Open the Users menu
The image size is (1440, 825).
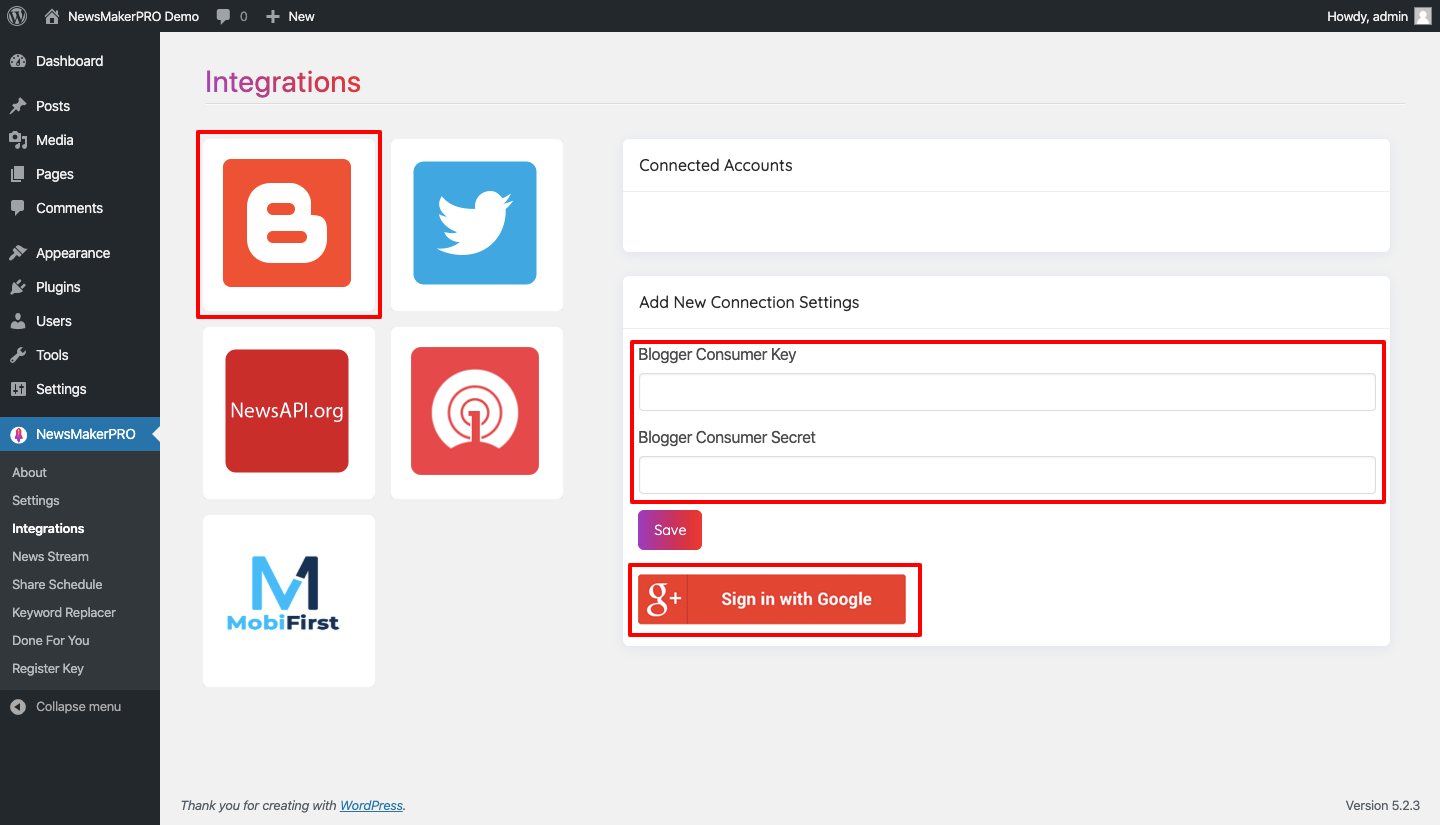pyautogui.click(x=80, y=321)
